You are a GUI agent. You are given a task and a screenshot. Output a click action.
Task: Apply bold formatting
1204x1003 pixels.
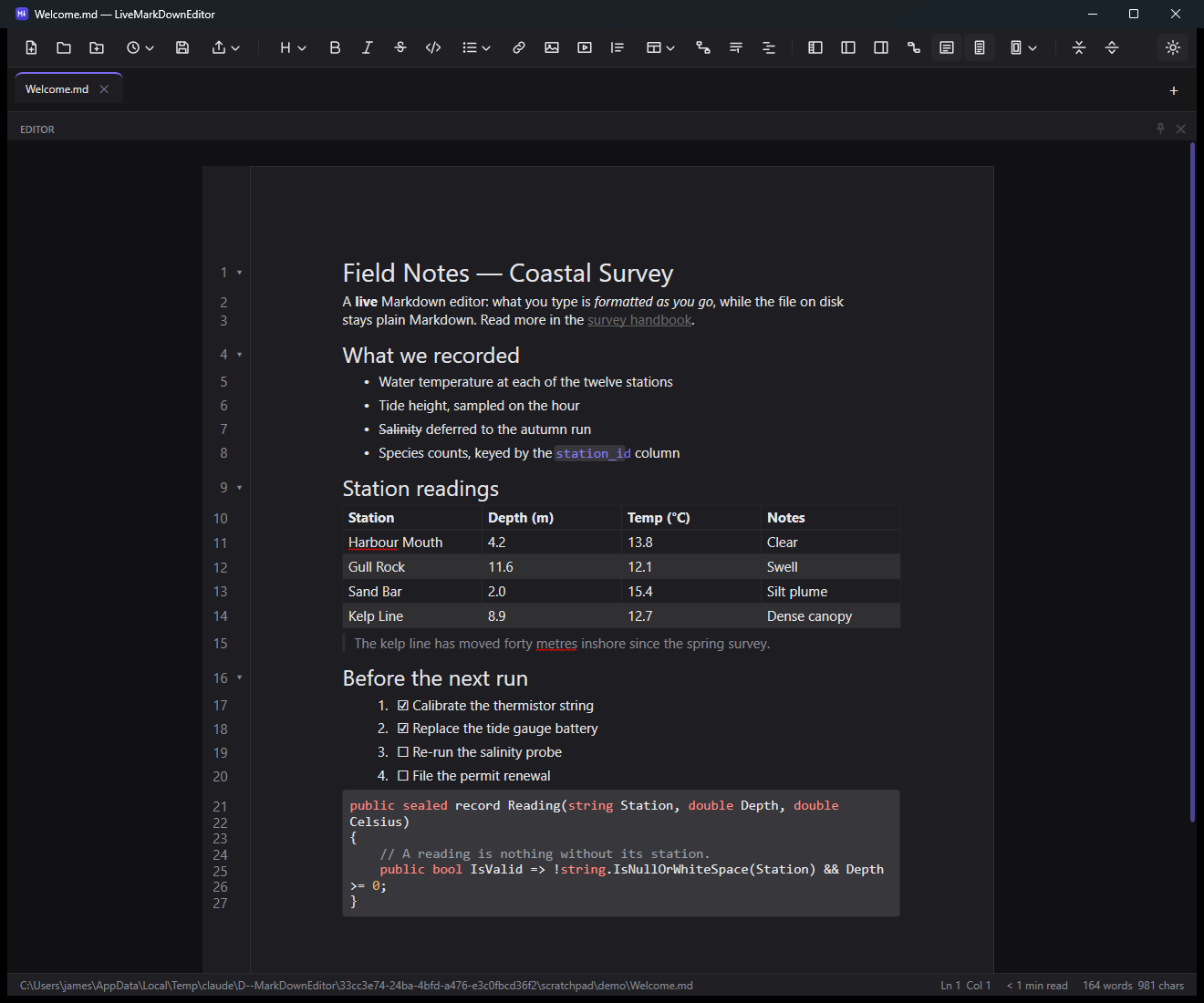[335, 47]
